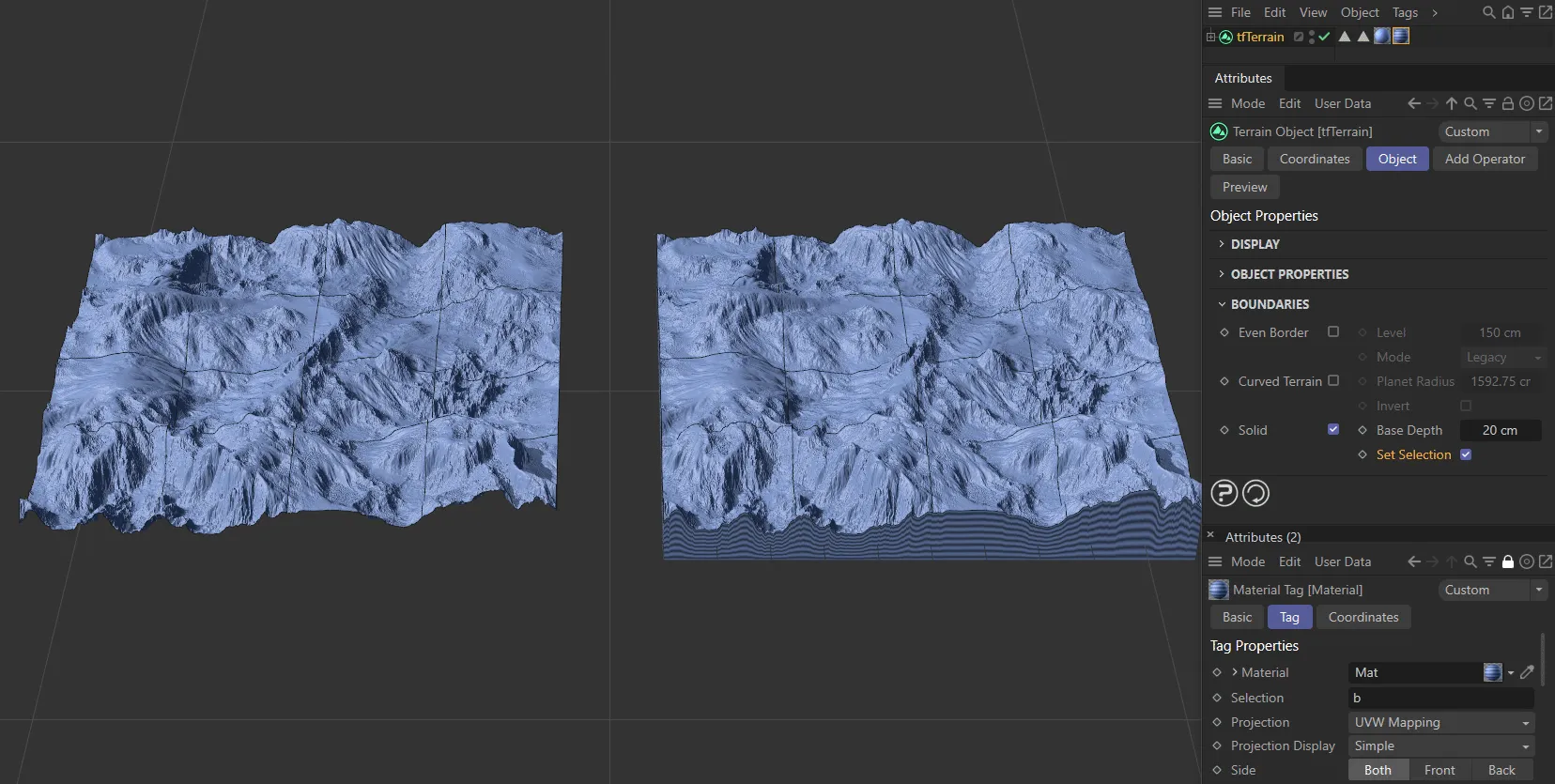Switch to the Add Operator tab
The image size is (1555, 784).
[1485, 159]
